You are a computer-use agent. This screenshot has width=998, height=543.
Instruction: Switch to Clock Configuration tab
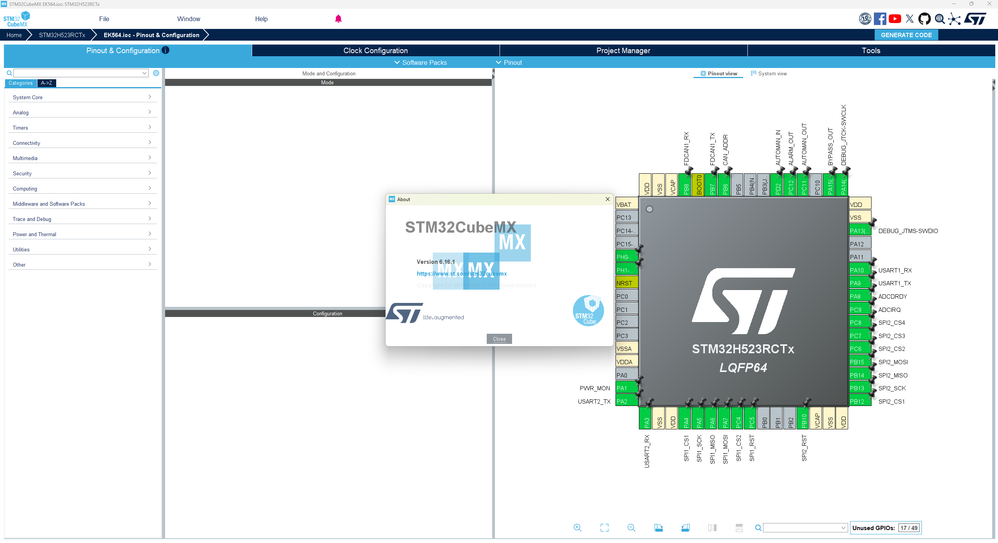[x=376, y=50]
